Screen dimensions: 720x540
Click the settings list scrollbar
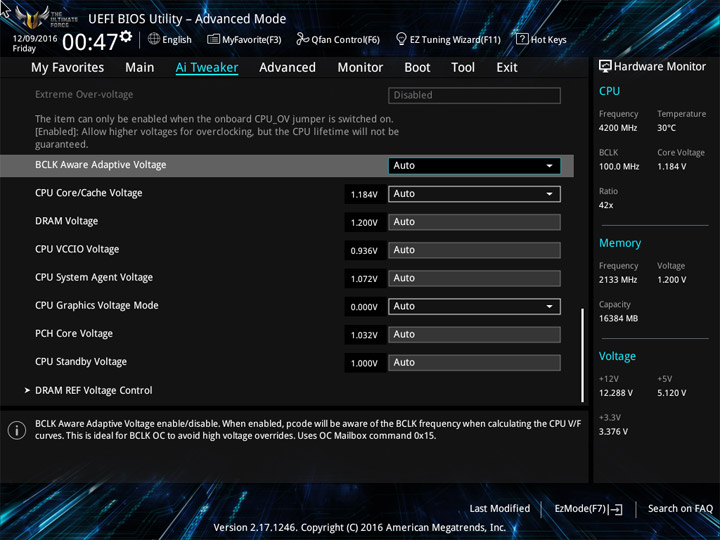tap(583, 355)
